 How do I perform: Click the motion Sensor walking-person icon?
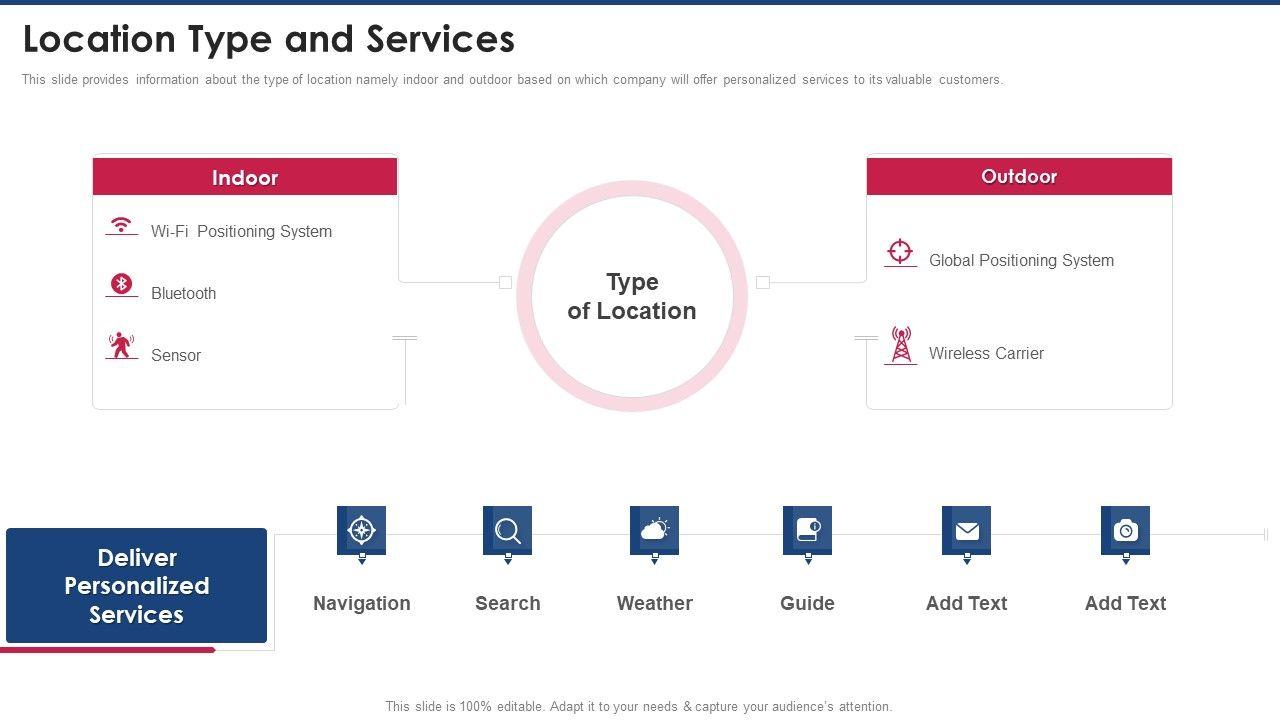pyautogui.click(x=121, y=345)
